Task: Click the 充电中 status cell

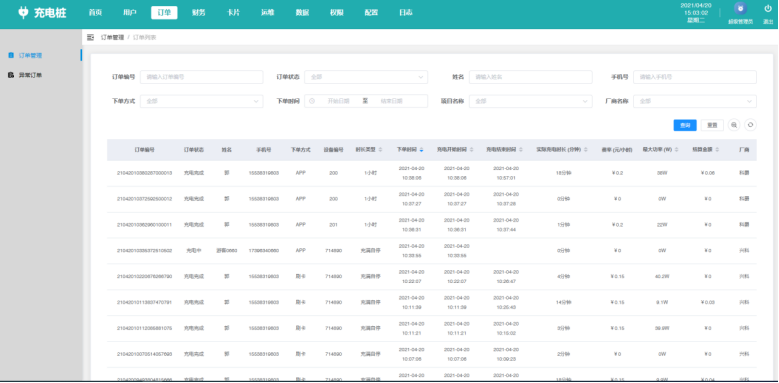Action: 194,250
